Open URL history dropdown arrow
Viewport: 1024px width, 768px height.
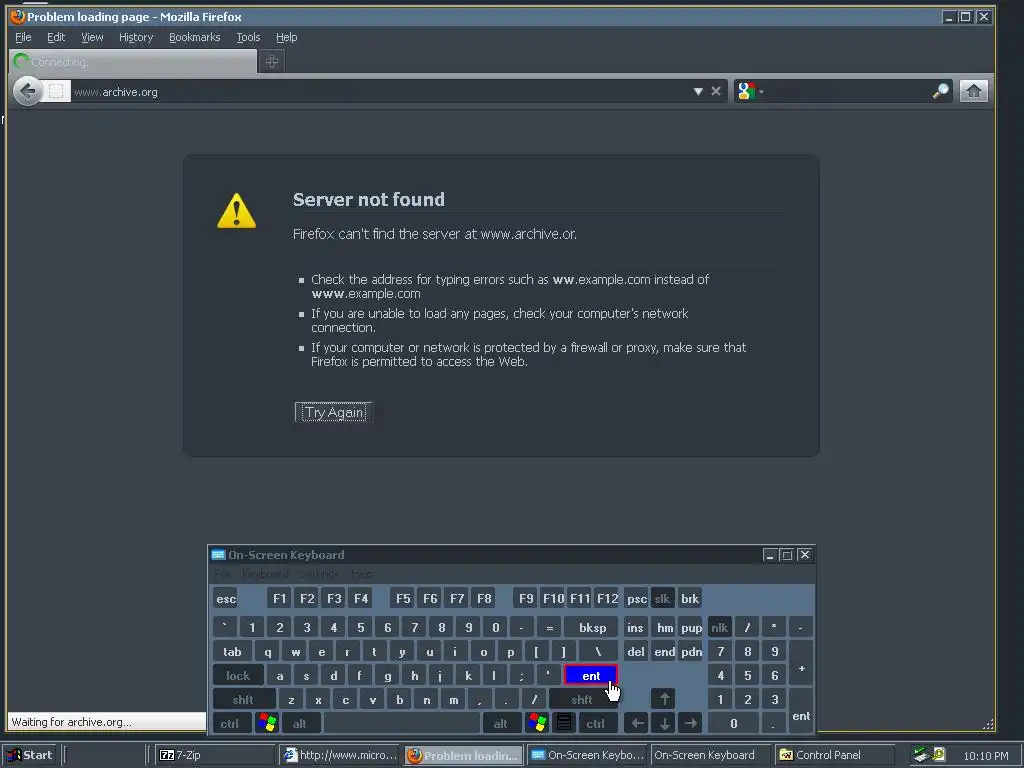coord(698,91)
